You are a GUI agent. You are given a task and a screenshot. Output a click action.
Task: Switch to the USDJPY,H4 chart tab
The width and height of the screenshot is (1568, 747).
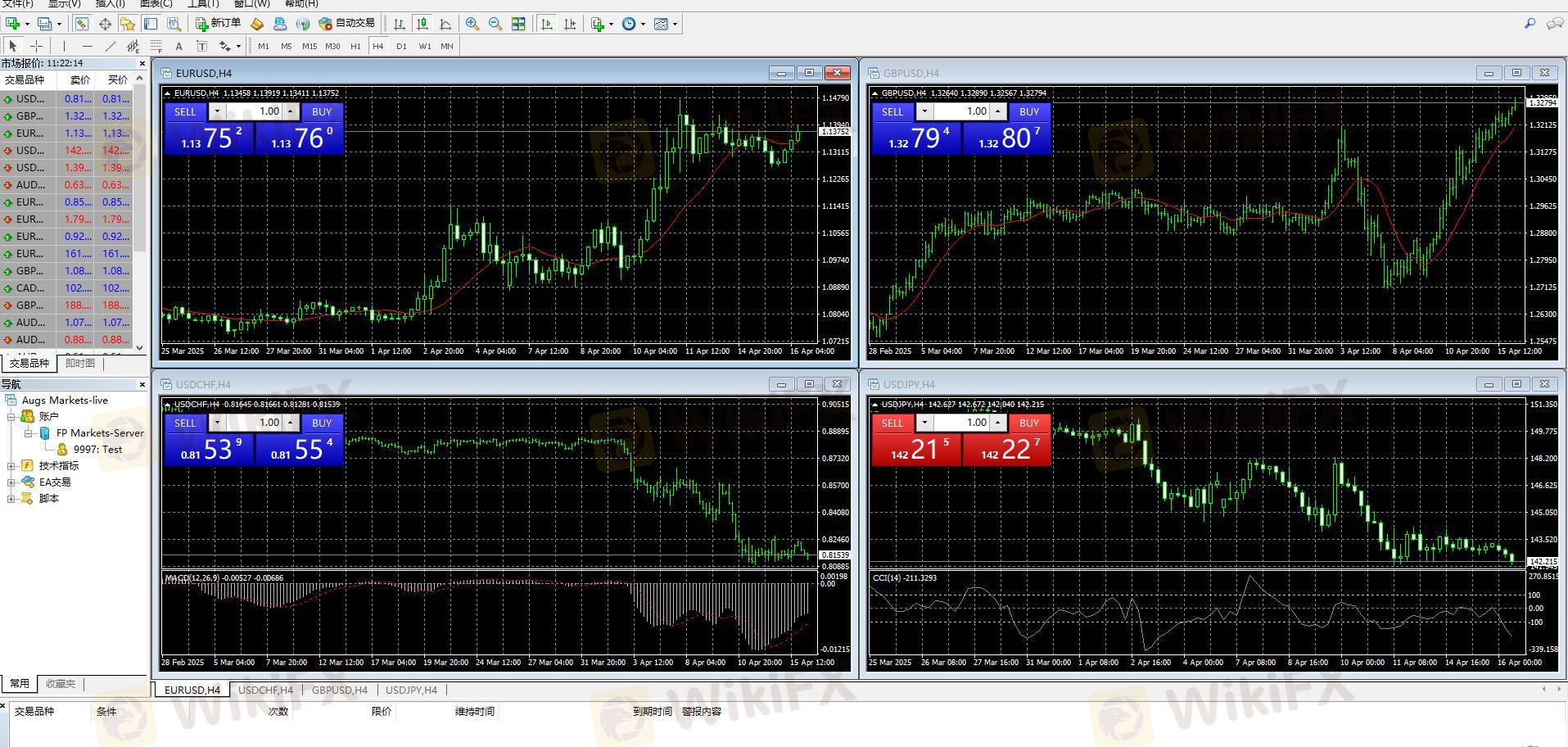(x=411, y=690)
